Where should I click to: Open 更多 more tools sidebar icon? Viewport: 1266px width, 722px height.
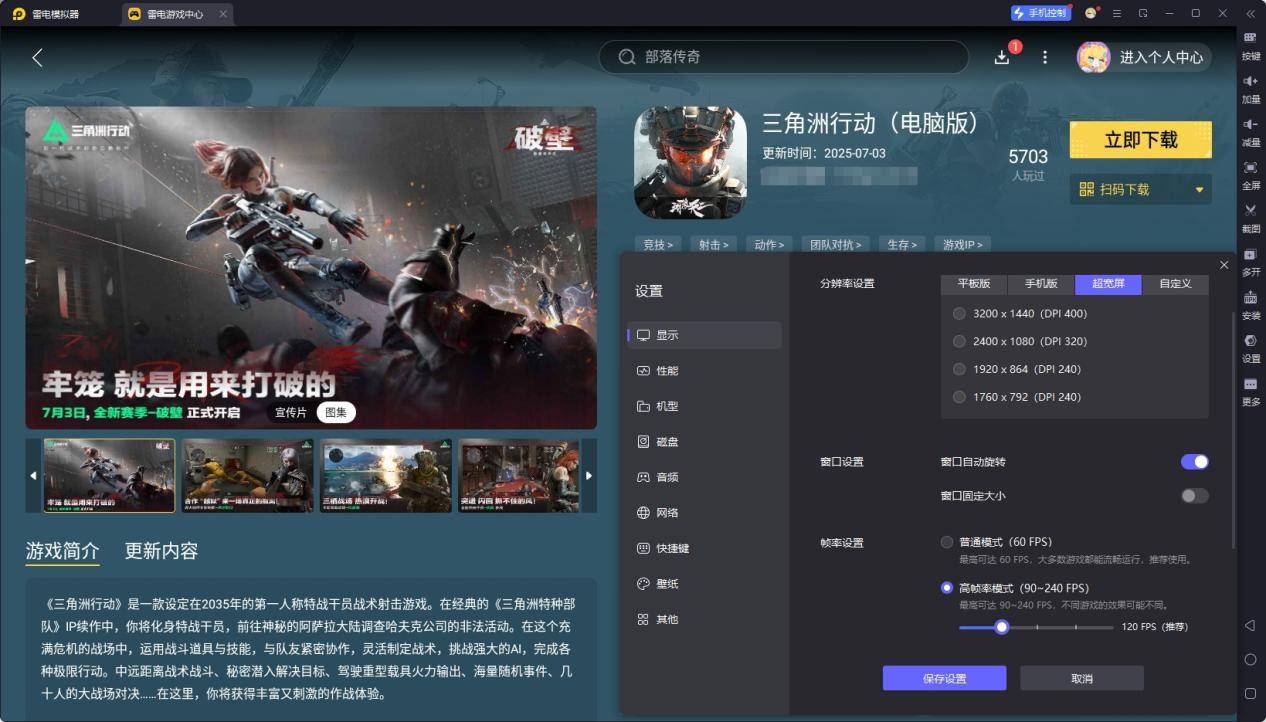(1250, 390)
